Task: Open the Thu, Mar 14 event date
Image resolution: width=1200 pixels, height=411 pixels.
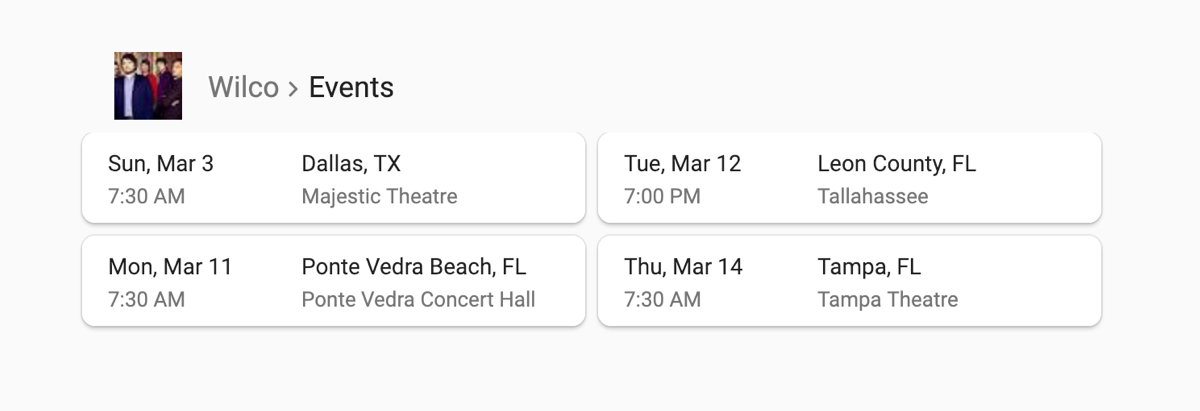Action: [683, 267]
